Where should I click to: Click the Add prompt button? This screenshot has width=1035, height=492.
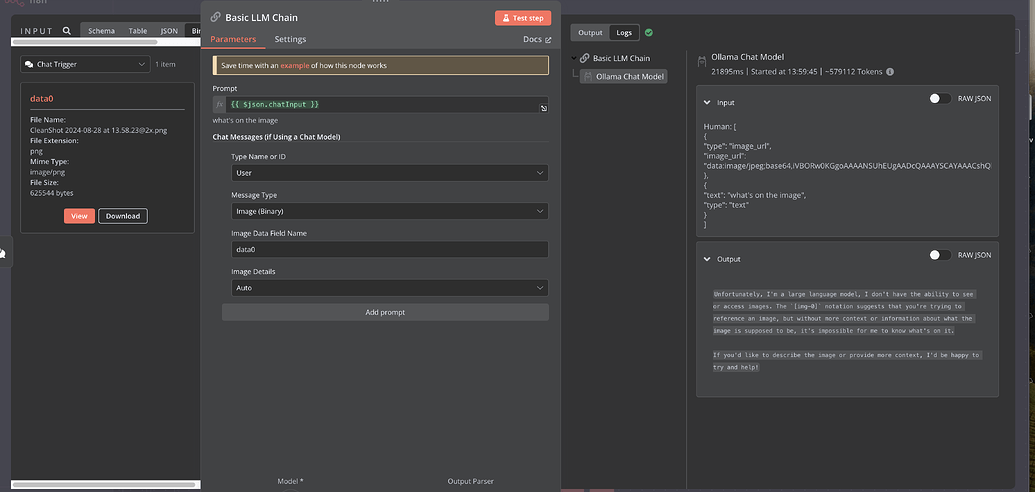385,312
